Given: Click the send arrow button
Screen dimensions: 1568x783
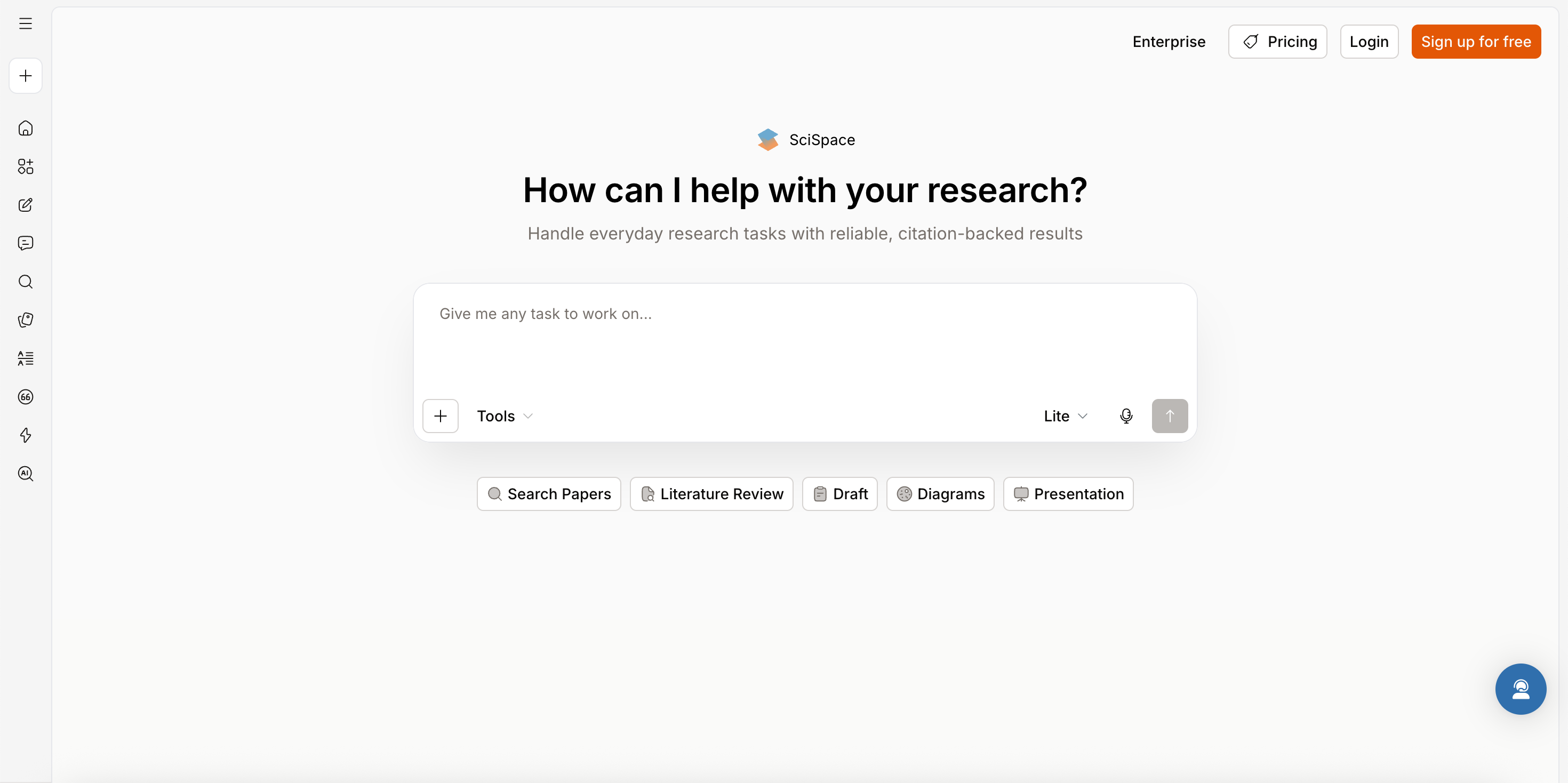Looking at the screenshot, I should [x=1169, y=416].
